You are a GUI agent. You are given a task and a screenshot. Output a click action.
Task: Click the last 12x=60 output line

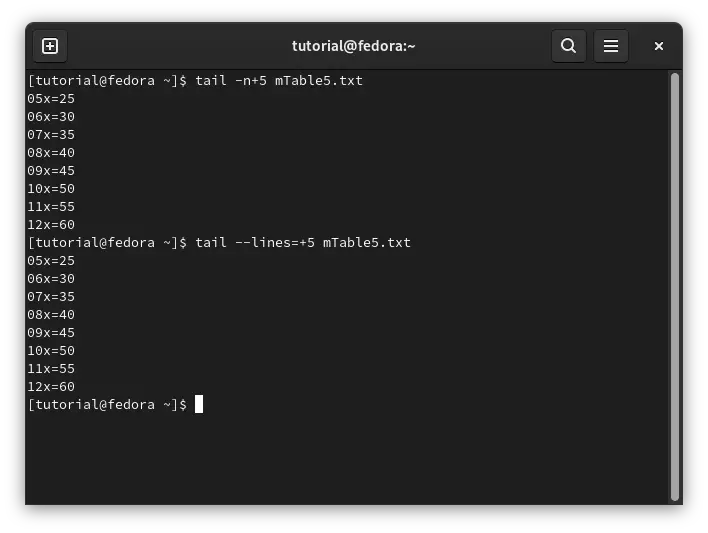pos(51,387)
